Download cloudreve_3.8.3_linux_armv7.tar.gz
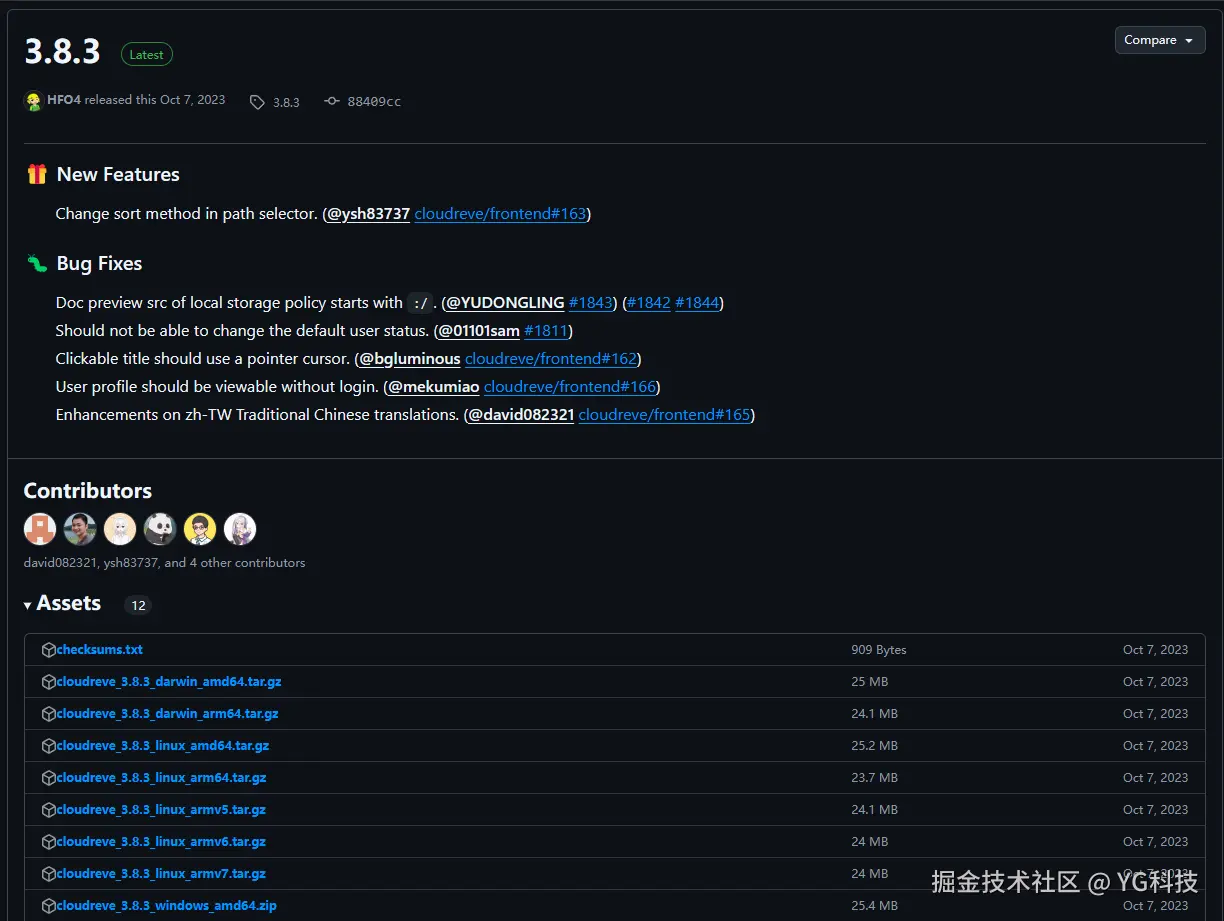Image resolution: width=1224 pixels, height=921 pixels. click(162, 874)
